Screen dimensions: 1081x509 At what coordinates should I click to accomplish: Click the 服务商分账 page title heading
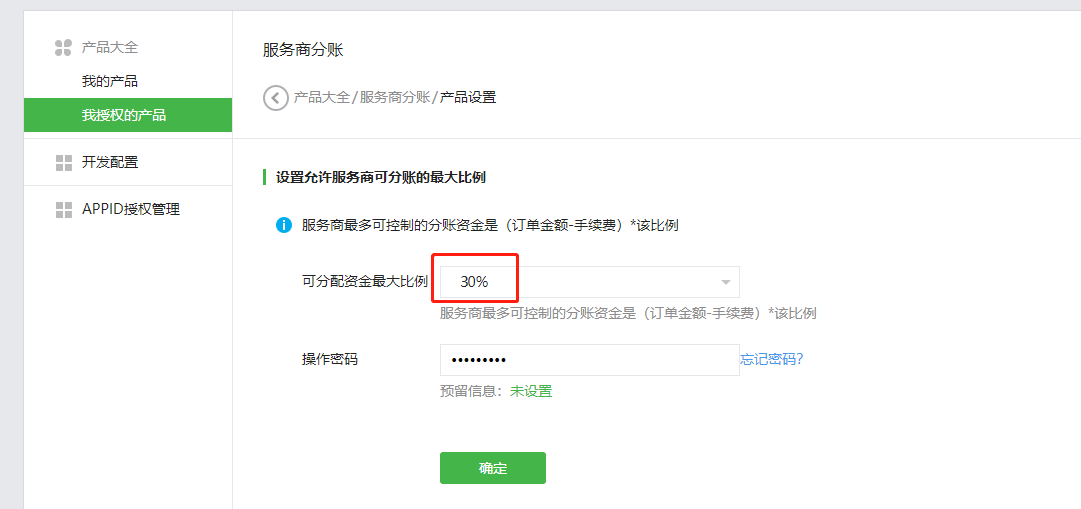(303, 50)
